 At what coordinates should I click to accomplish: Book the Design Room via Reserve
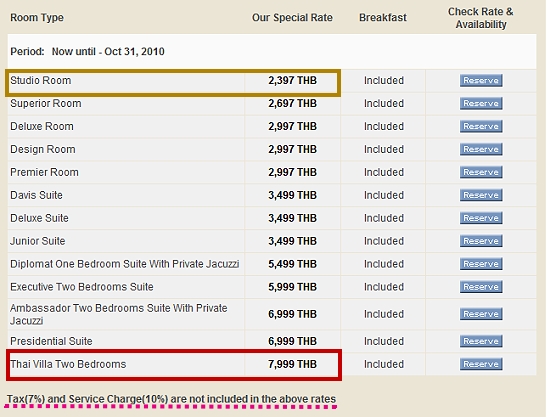coord(481,149)
